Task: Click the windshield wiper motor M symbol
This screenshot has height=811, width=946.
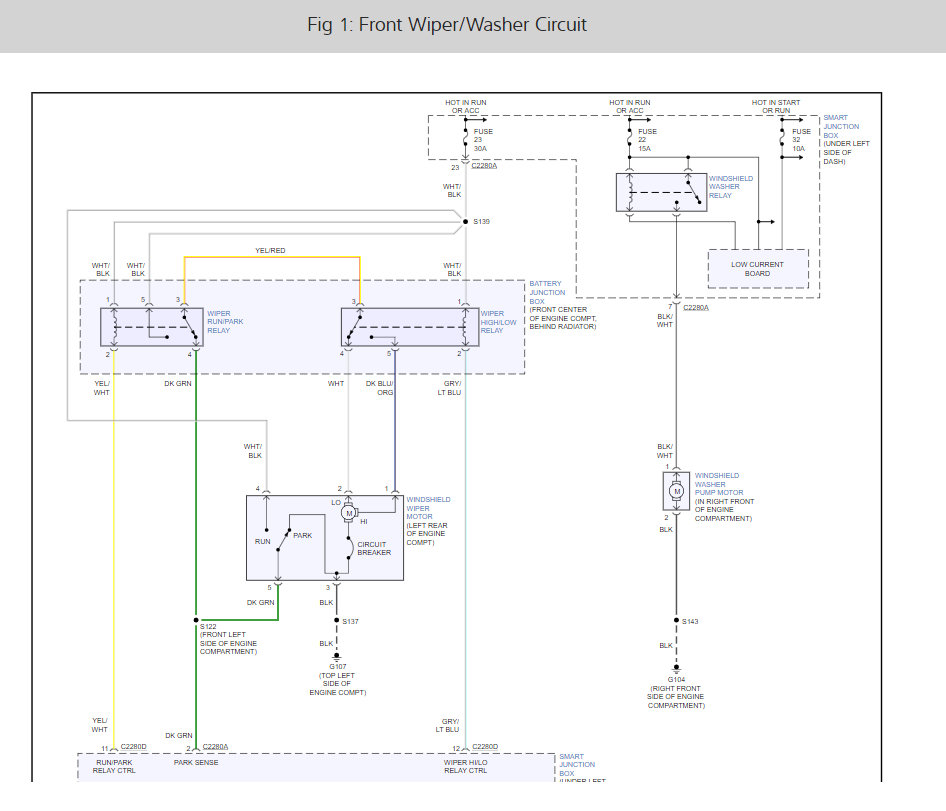Action: 348,512
